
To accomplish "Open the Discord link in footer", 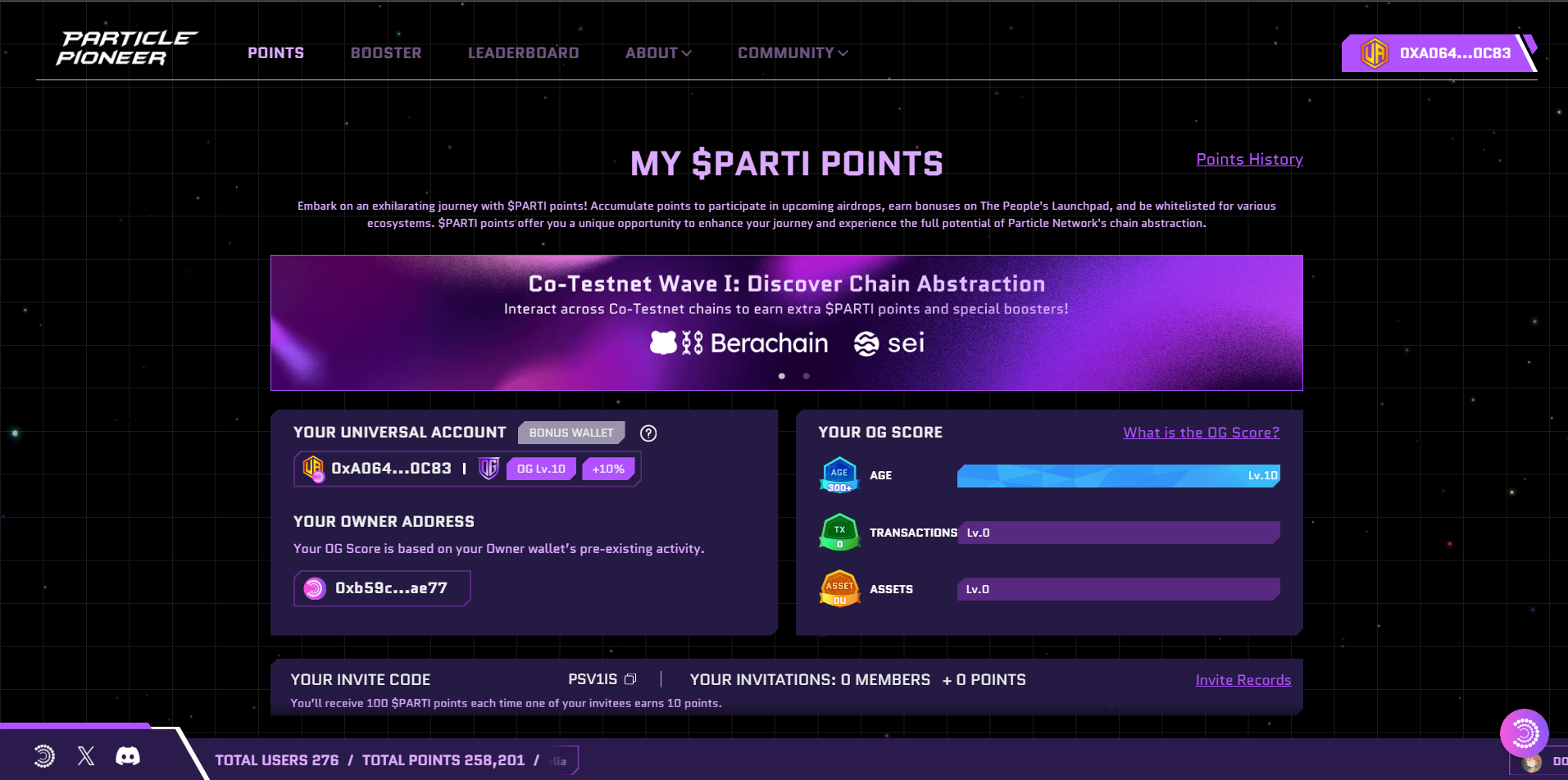I will pos(128,755).
